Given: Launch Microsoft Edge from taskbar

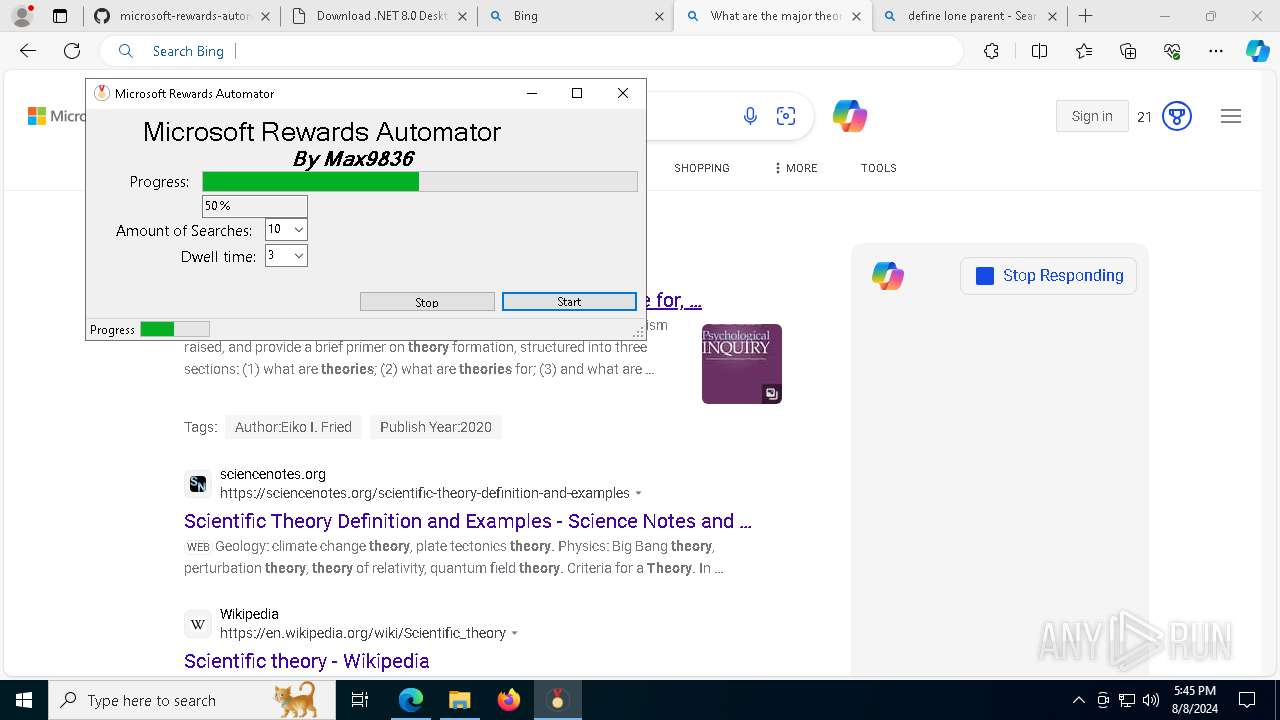Looking at the screenshot, I should (411, 700).
